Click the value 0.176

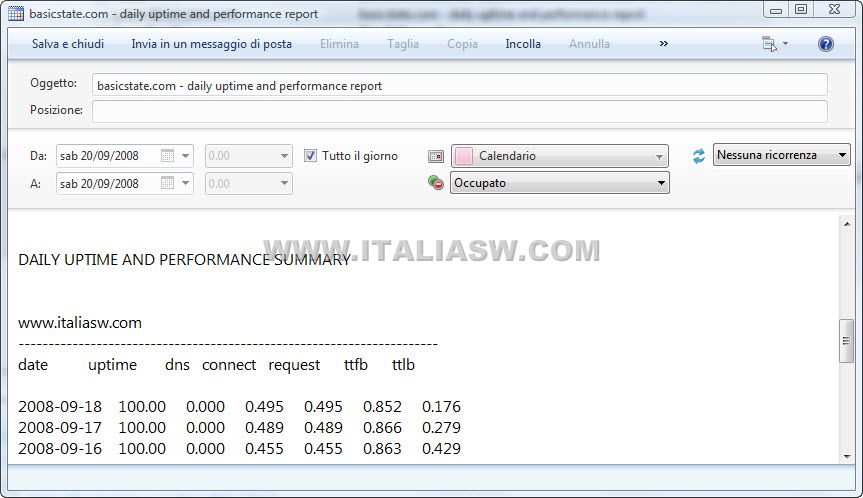441,407
